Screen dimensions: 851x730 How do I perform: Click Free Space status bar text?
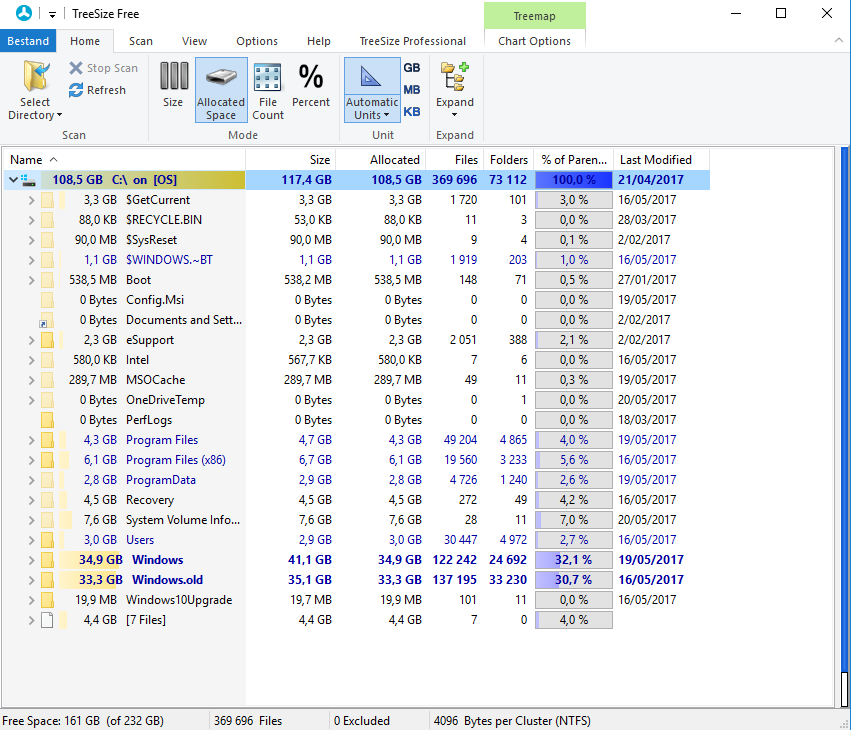83,721
